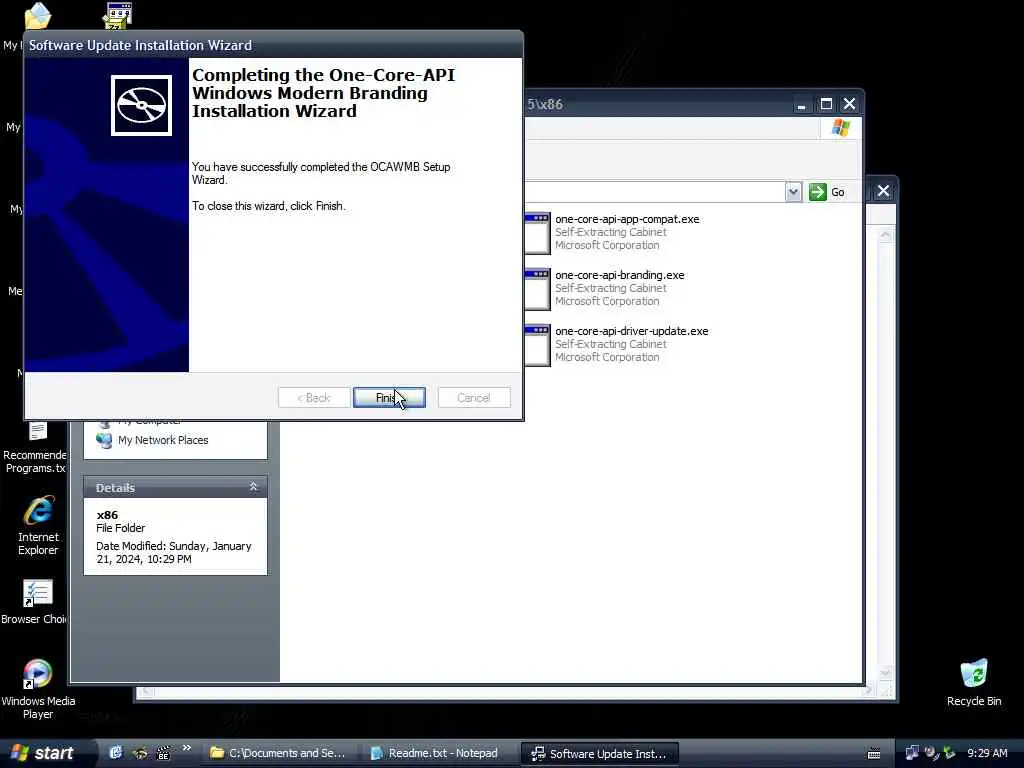The image size is (1024, 768).
Task: Close the background window behind Explorer
Action: 883,191
